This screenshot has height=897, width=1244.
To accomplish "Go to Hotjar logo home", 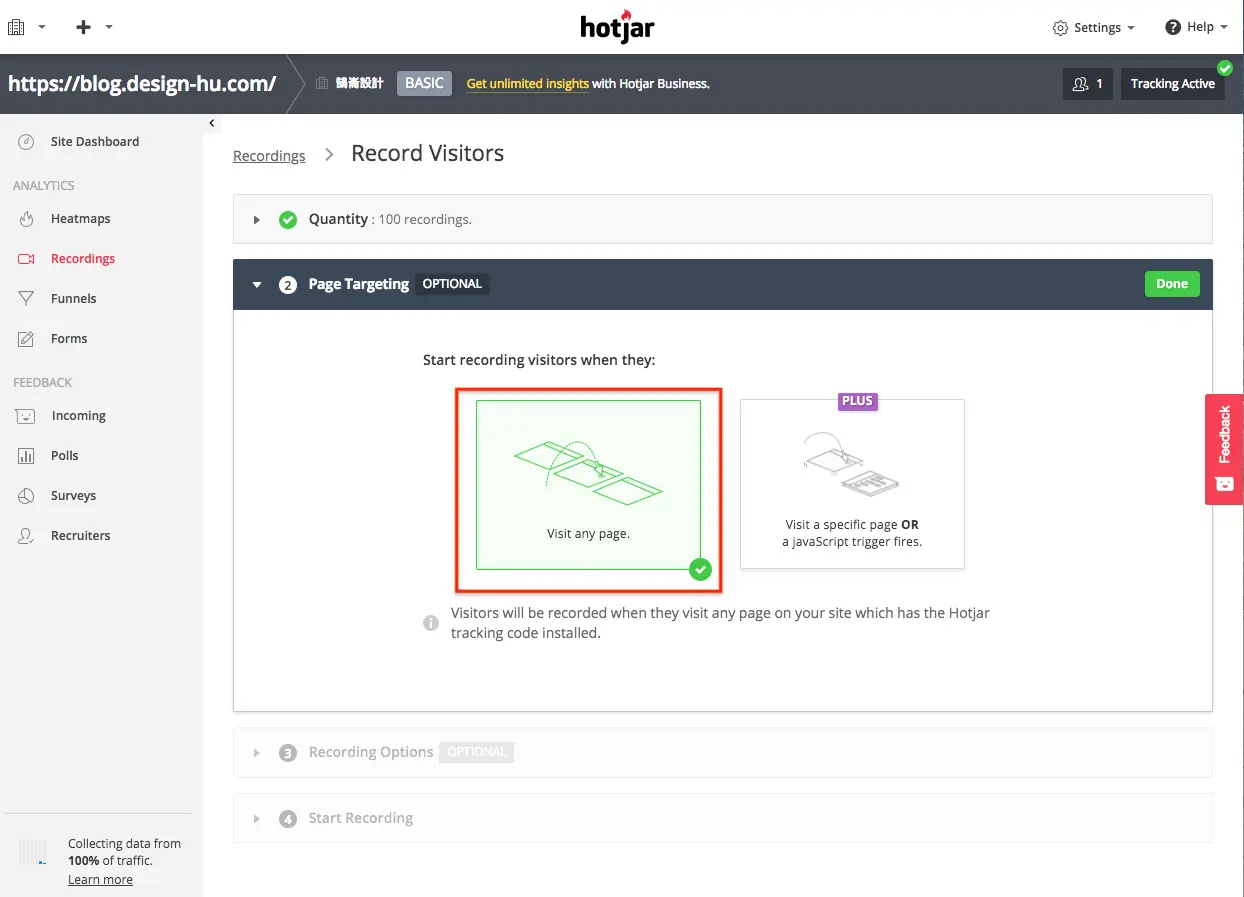I will point(618,26).
